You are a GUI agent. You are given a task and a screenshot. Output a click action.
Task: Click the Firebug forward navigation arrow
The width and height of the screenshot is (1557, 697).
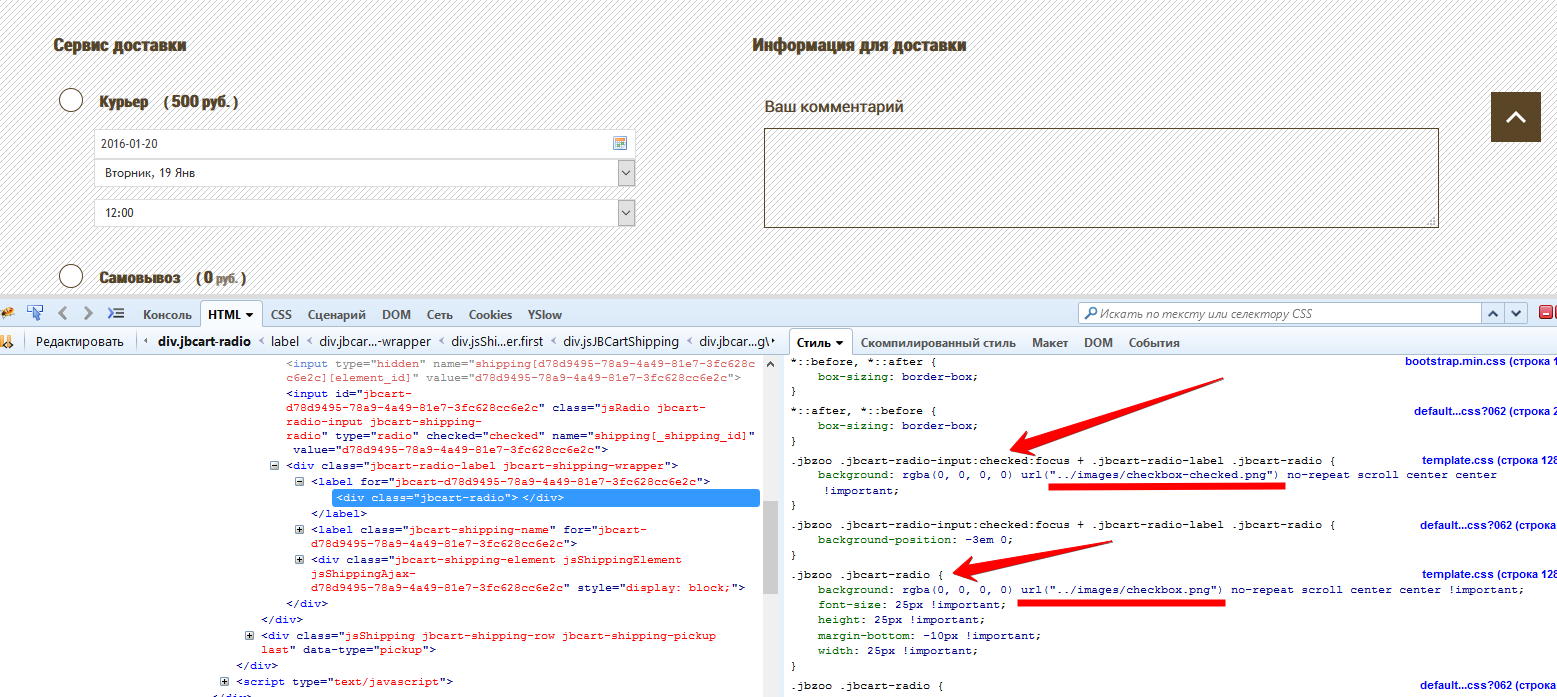pyautogui.click(x=88, y=313)
